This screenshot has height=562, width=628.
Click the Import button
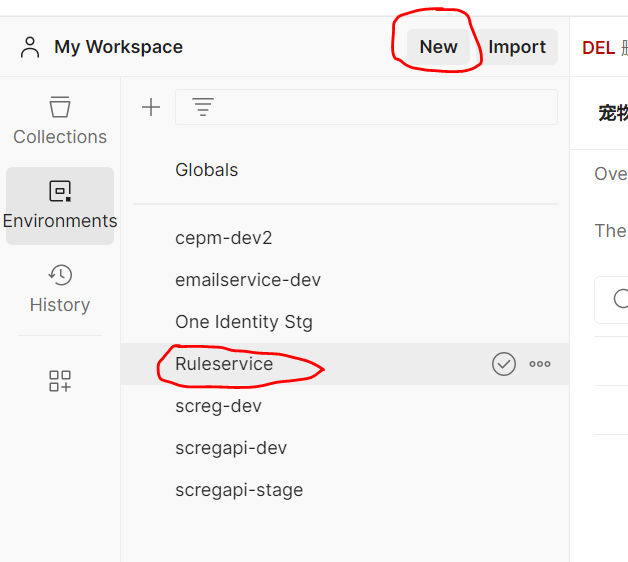517,47
